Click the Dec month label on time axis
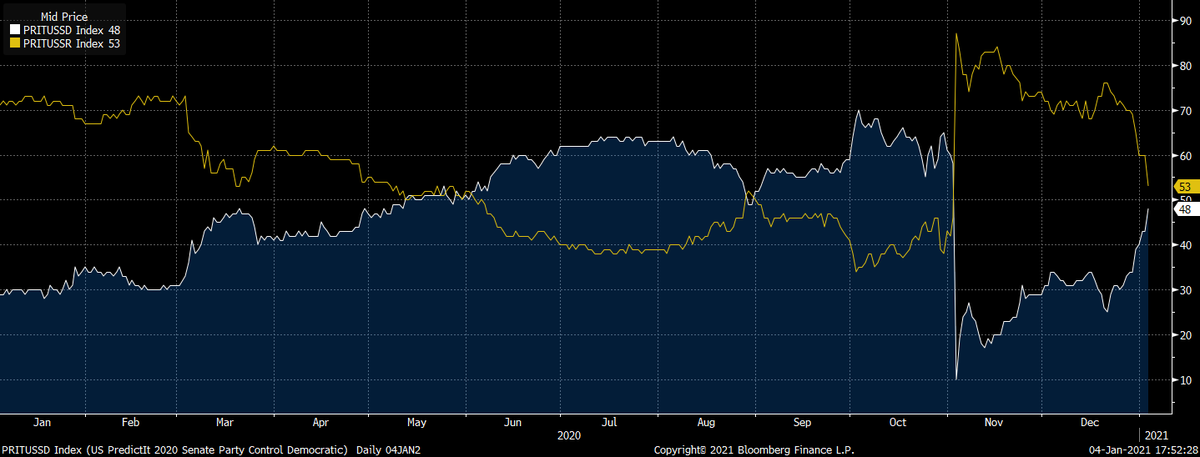The width and height of the screenshot is (1200, 457). click(1088, 422)
